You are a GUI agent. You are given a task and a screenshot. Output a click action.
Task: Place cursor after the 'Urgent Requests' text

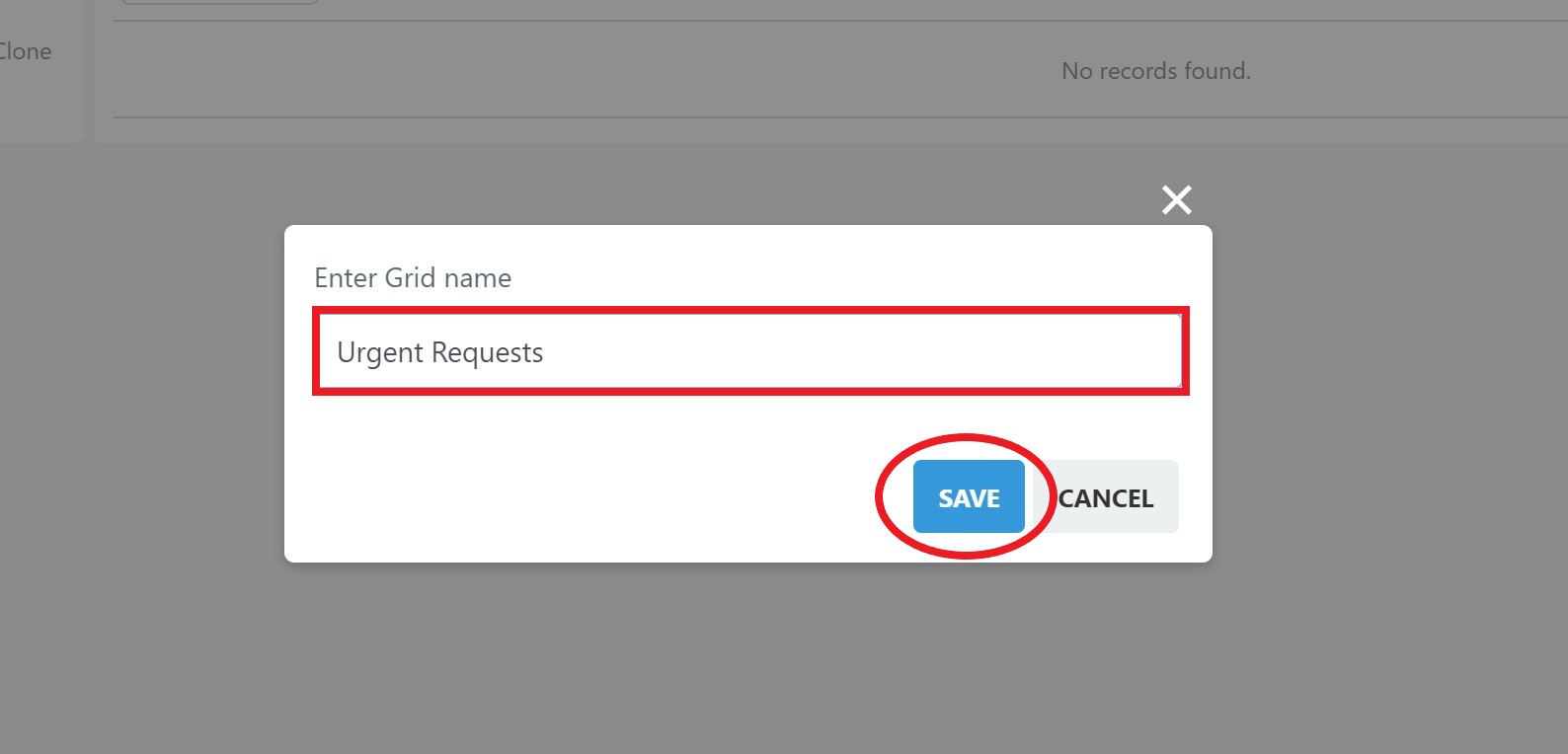coord(545,352)
